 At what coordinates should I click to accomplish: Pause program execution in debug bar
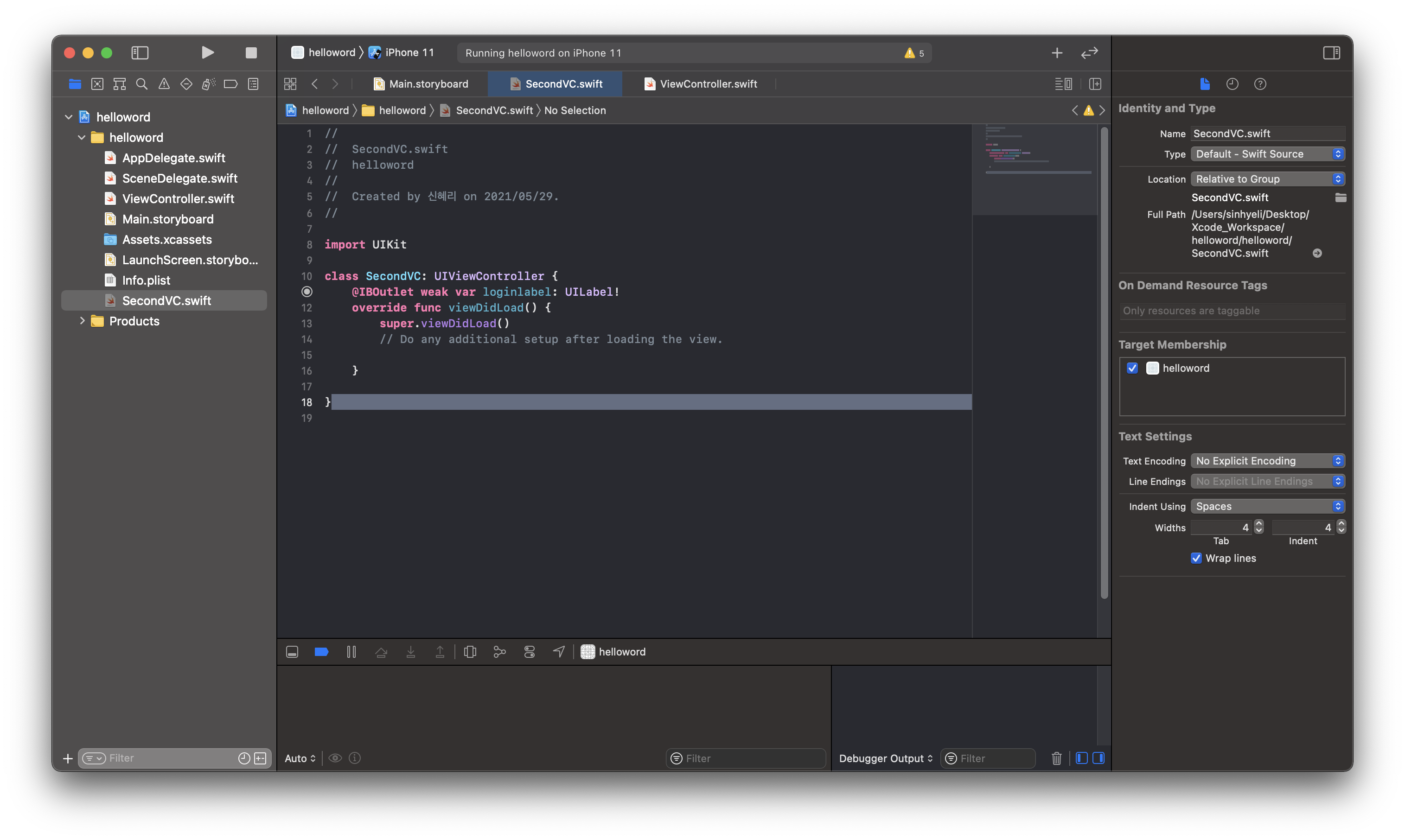(x=351, y=651)
